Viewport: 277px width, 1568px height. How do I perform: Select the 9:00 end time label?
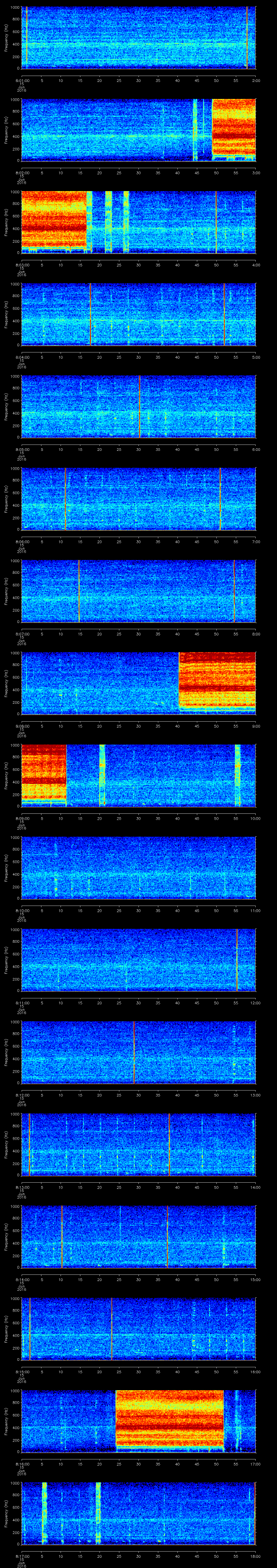point(256,726)
